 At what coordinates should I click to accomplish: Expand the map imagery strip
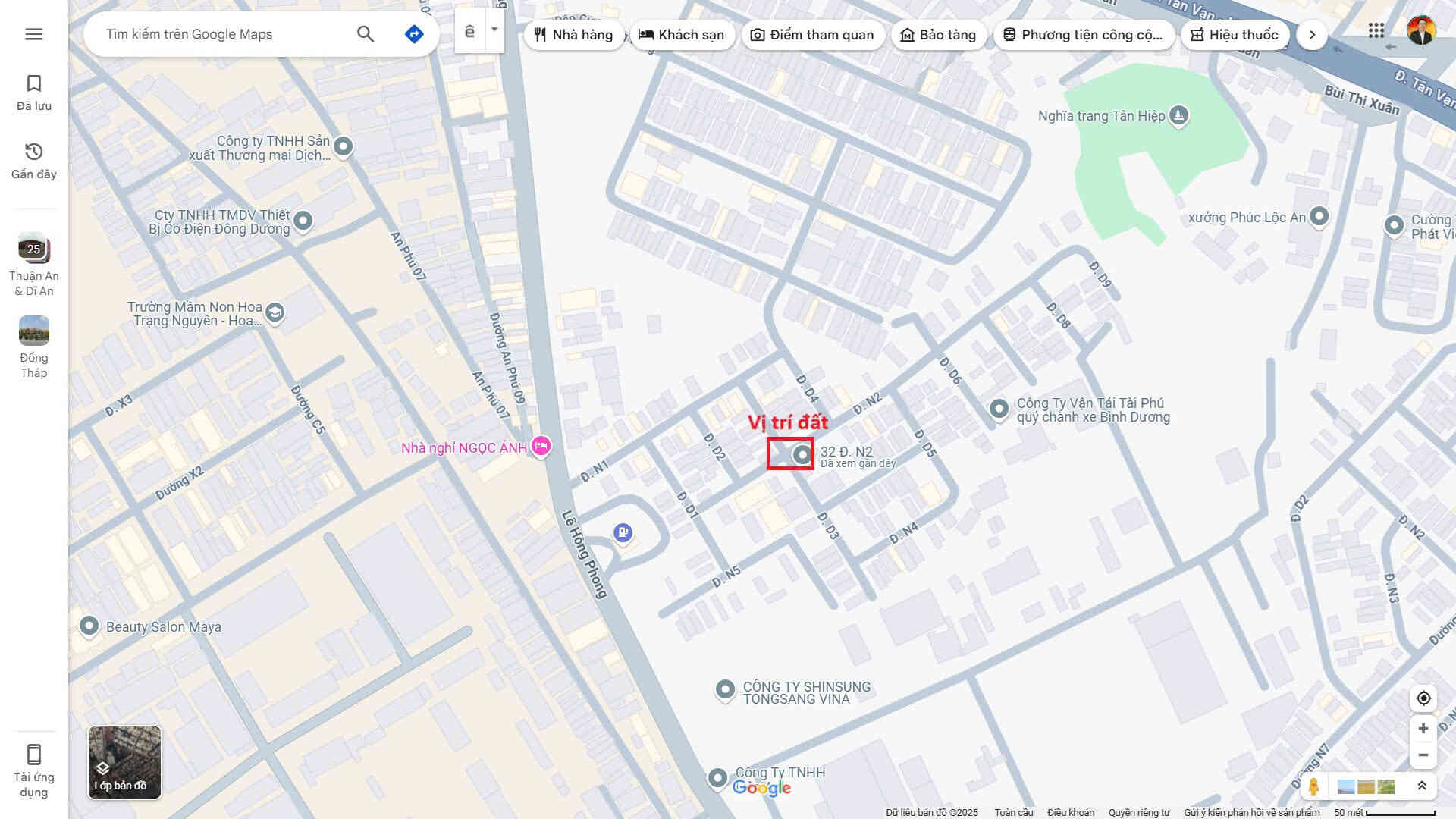tap(1422, 786)
